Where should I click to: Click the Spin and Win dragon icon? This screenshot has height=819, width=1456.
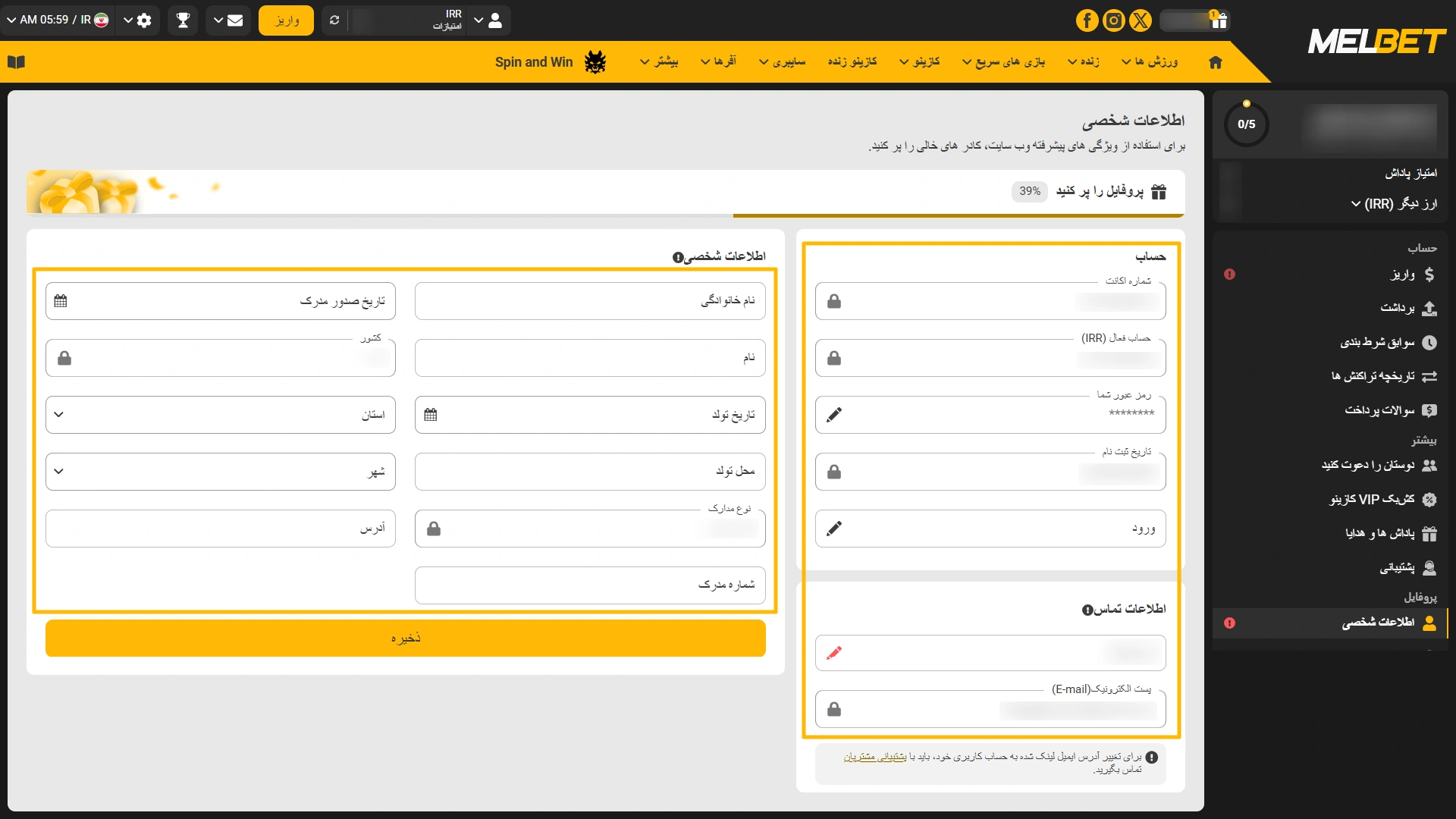(x=595, y=62)
